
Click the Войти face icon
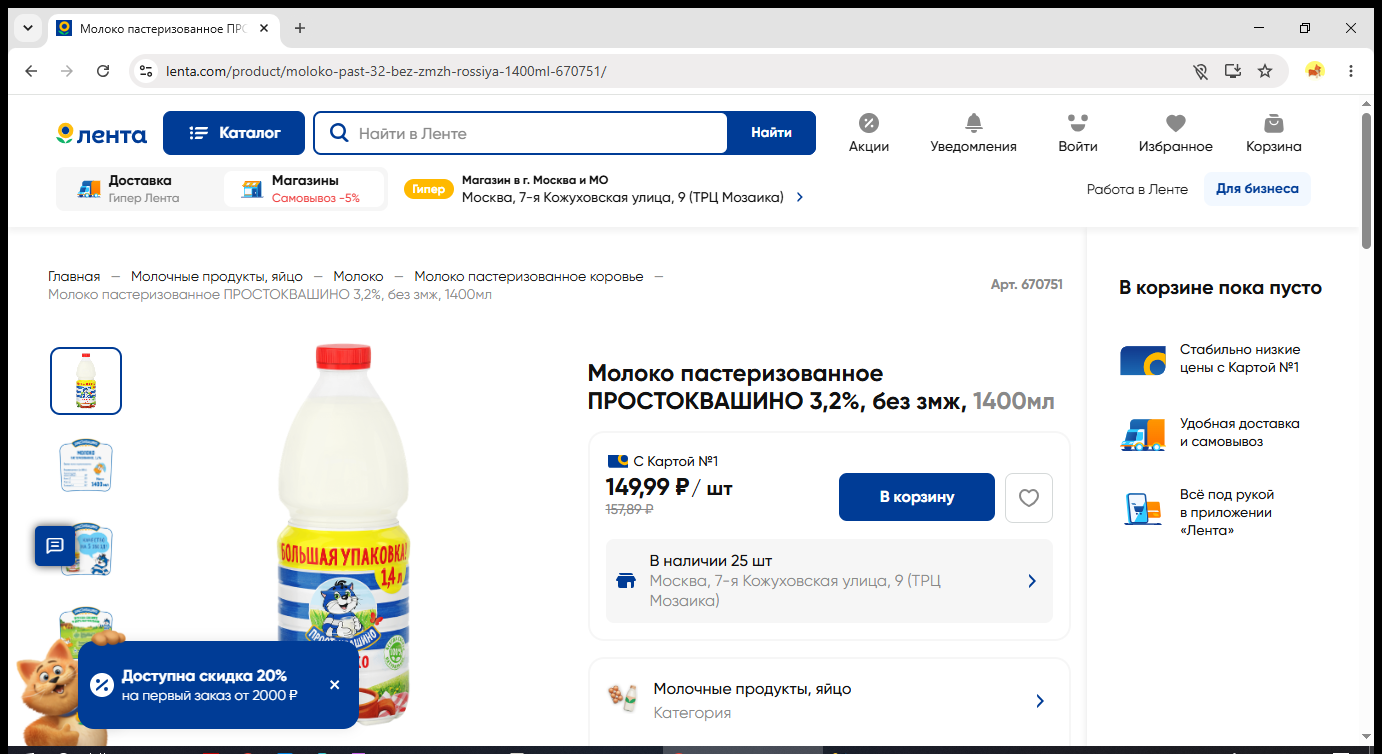point(1077,123)
